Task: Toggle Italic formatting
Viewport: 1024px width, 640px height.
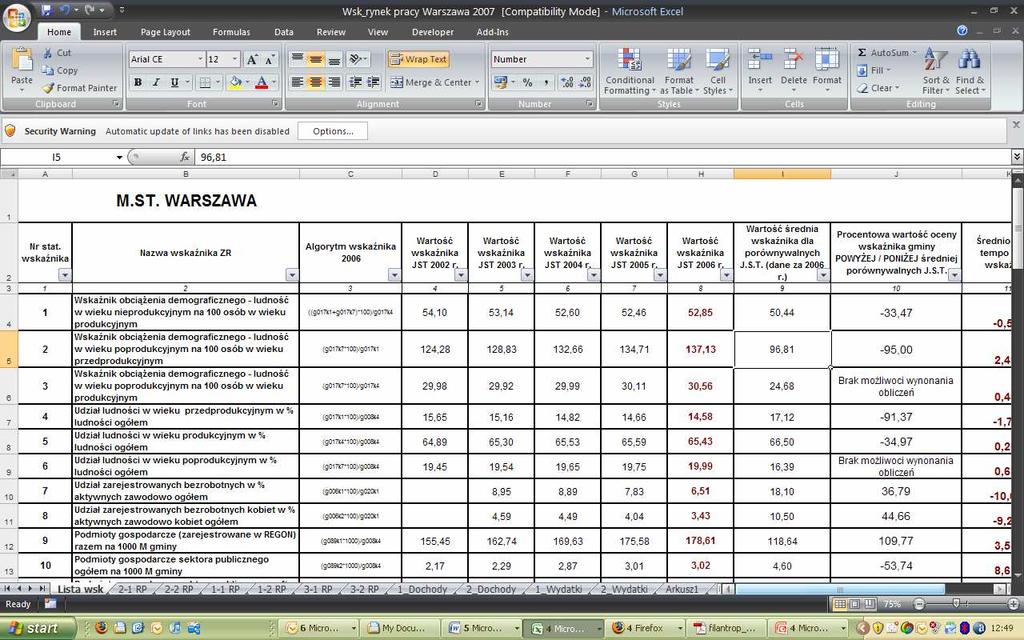Action: point(156,82)
